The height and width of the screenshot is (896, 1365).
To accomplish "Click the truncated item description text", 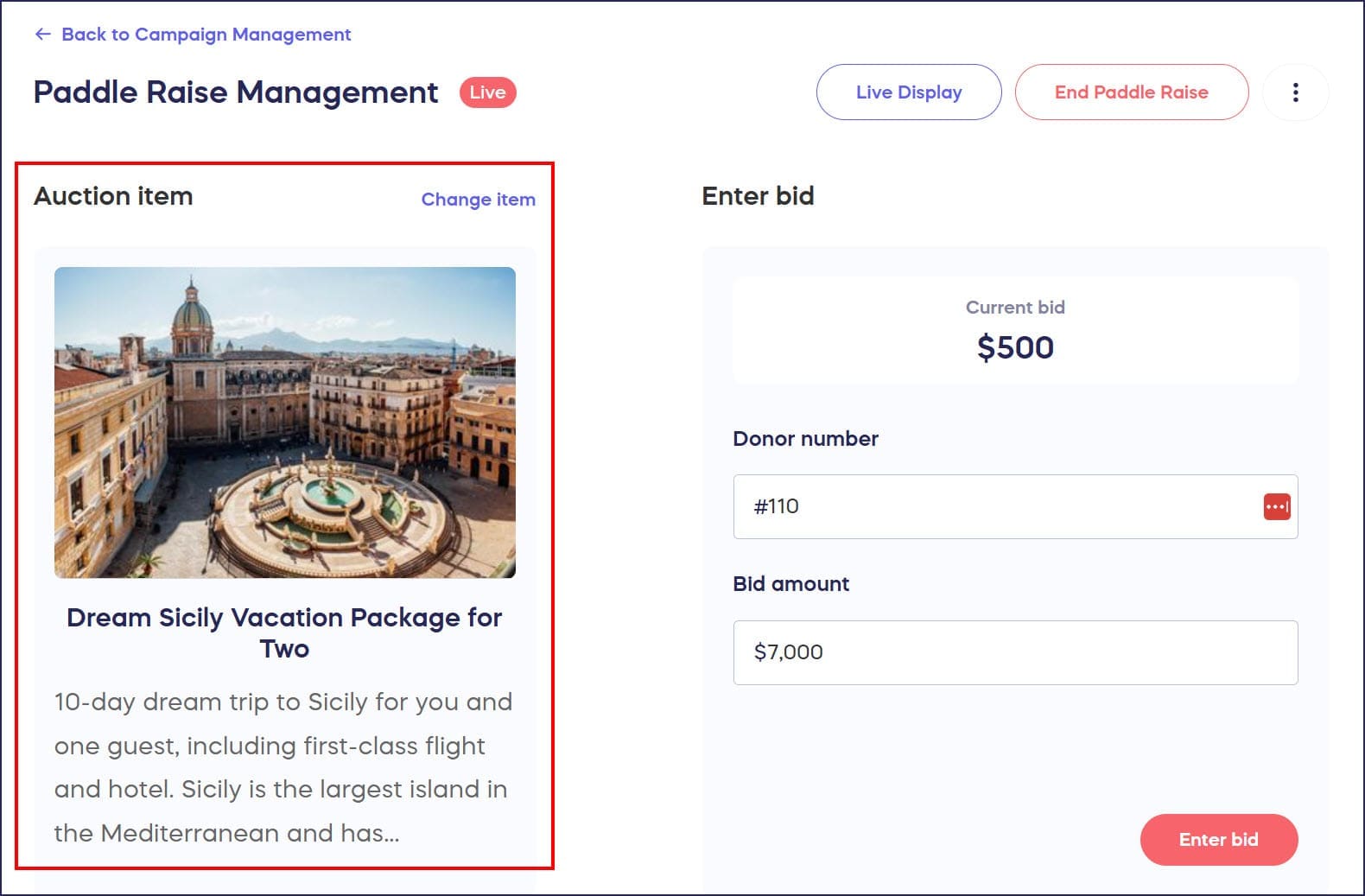I will [x=283, y=767].
